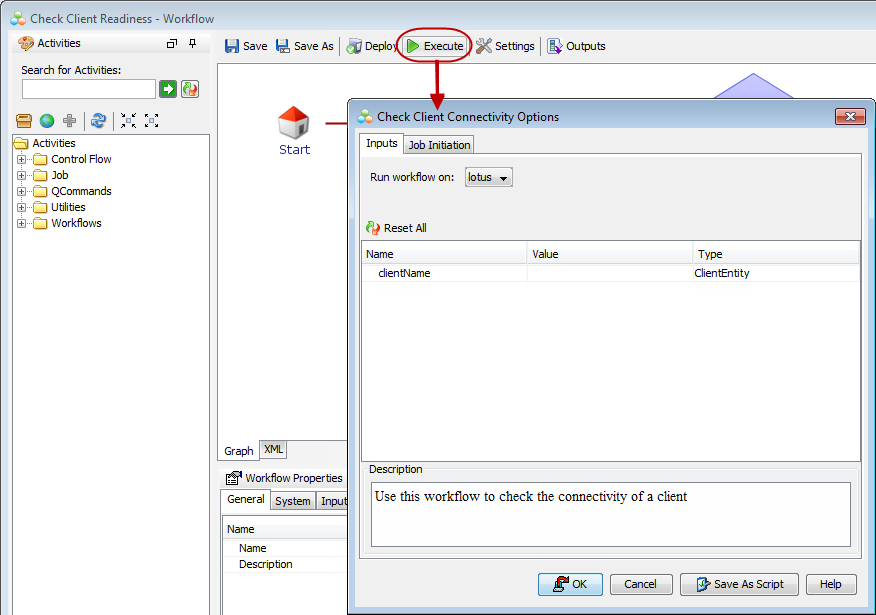The image size is (876, 615).
Task: Expand the Utilities folder
Action: tap(22, 207)
